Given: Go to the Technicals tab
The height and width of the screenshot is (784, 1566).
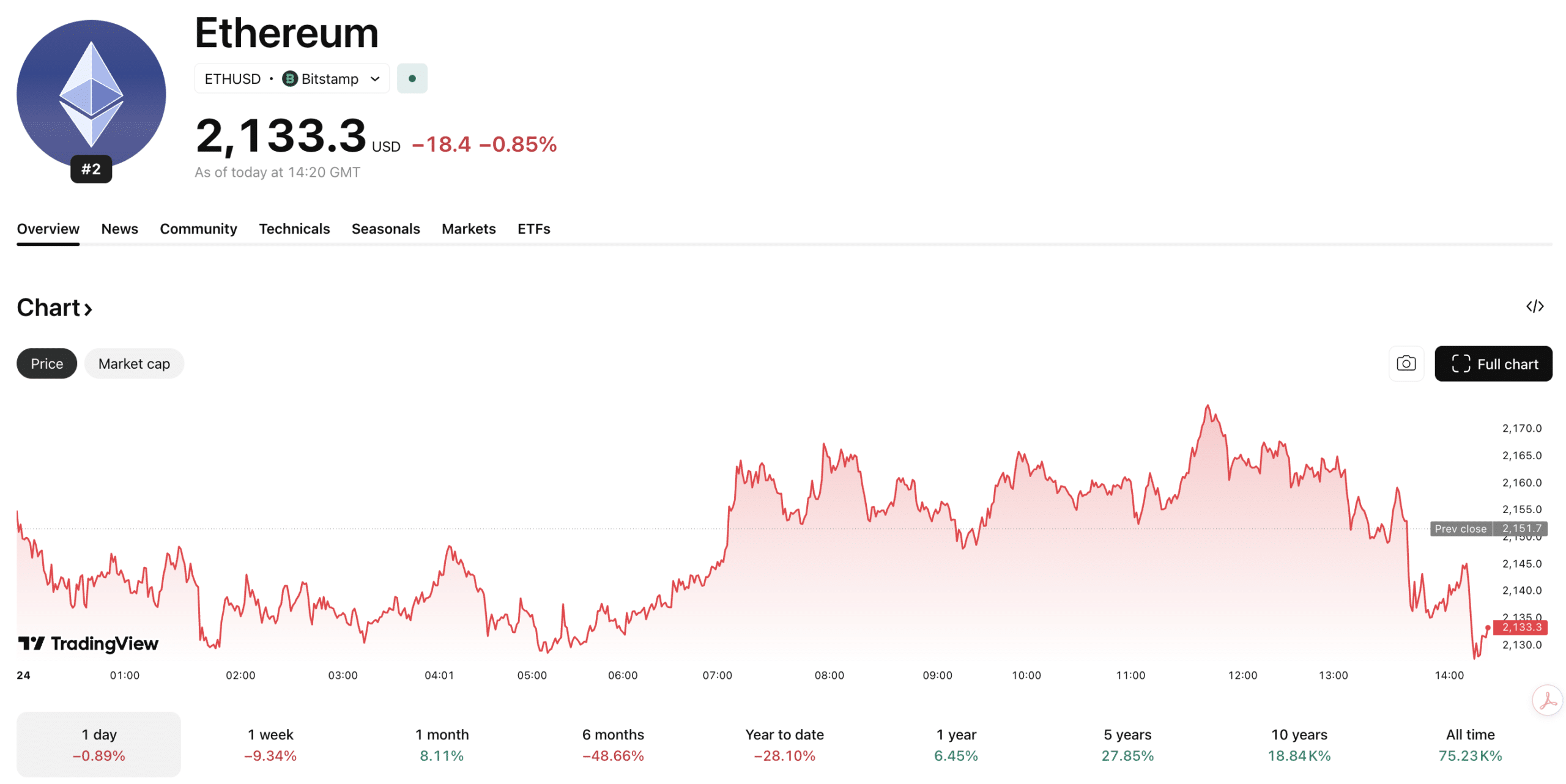Looking at the screenshot, I should pyautogui.click(x=294, y=229).
